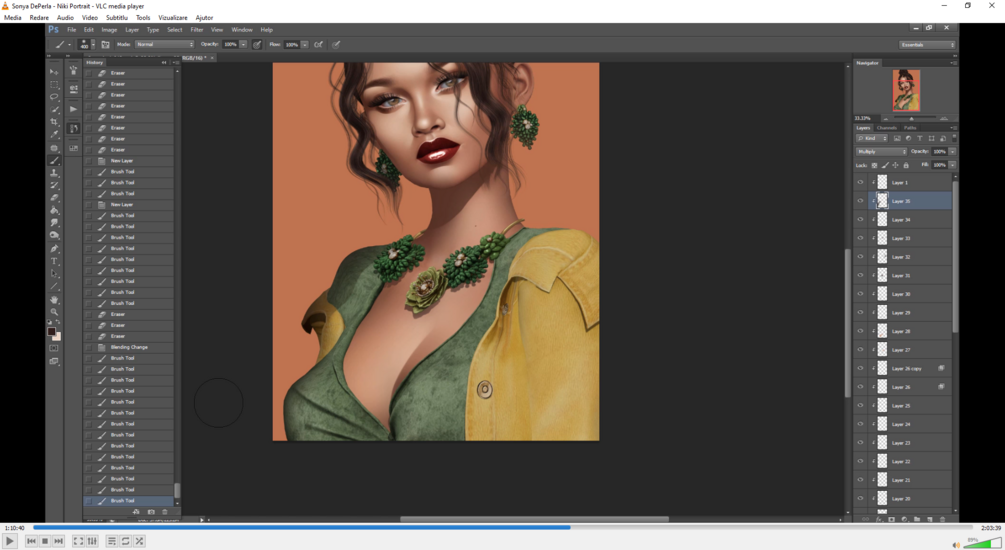
Task: Lock image pixels brush icon
Action: [885, 165]
